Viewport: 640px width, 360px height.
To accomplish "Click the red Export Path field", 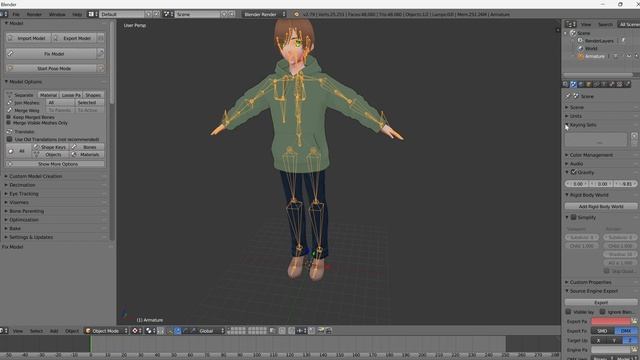I will click(611, 322).
